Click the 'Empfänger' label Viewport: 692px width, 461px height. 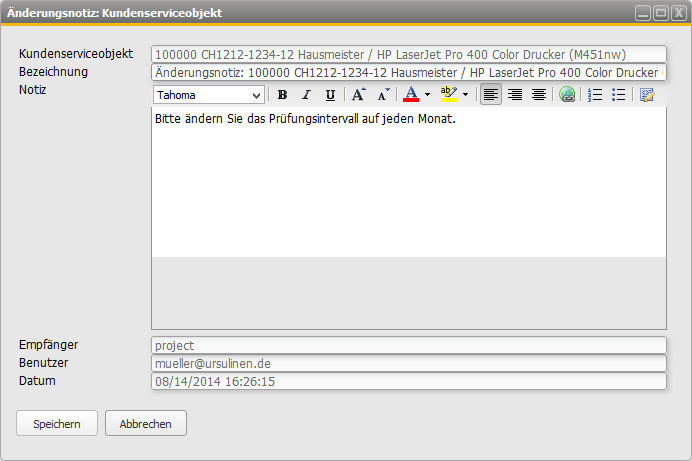click(49, 345)
